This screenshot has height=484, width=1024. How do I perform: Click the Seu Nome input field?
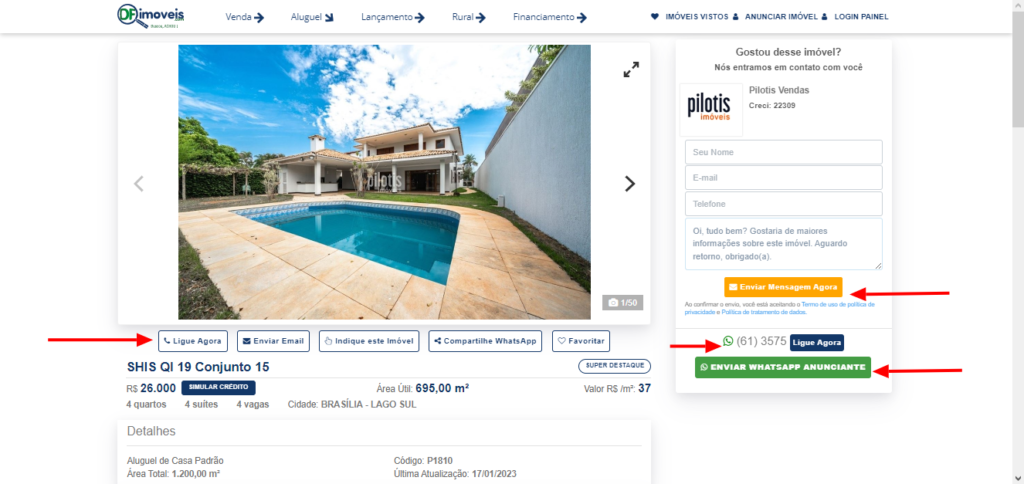coord(784,152)
